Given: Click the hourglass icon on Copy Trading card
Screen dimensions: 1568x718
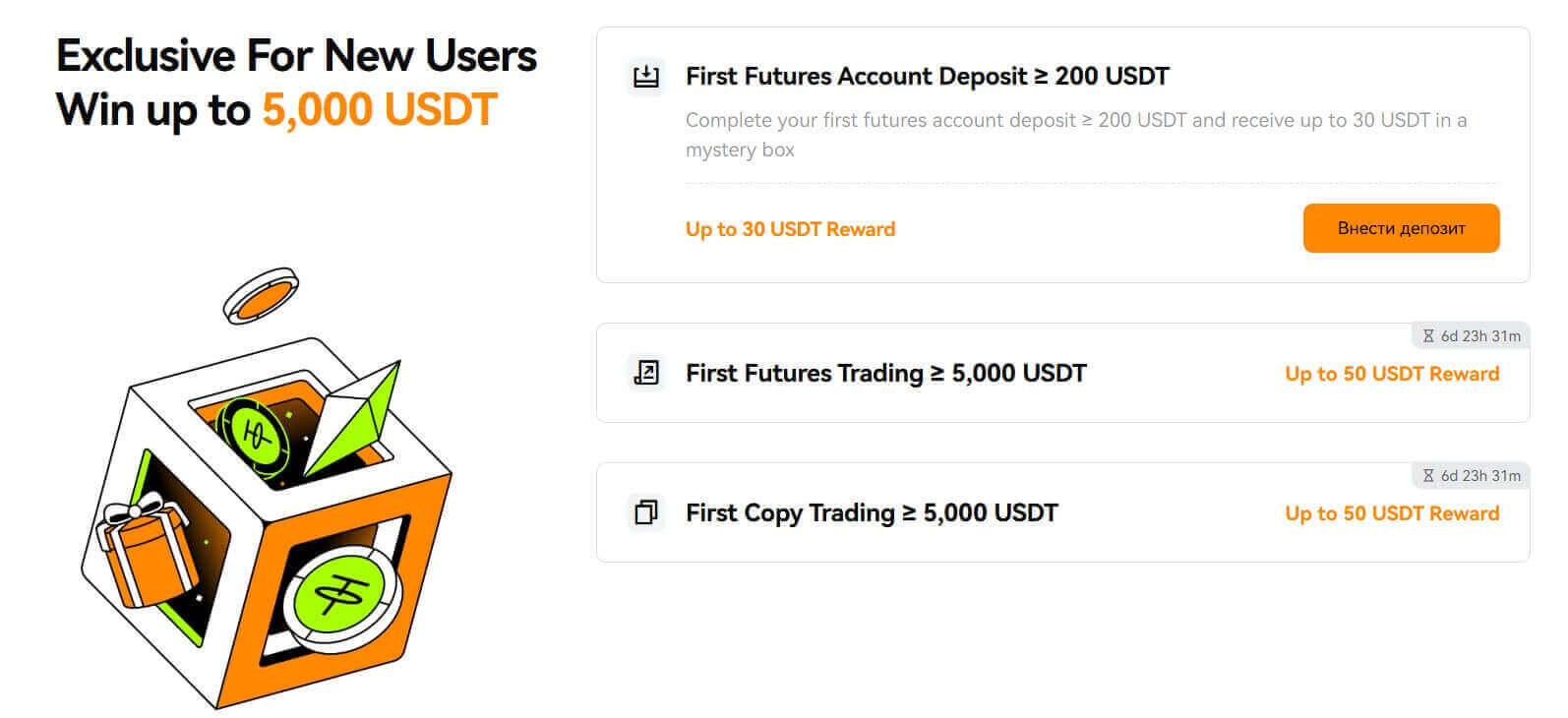Looking at the screenshot, I should pos(1428,476).
